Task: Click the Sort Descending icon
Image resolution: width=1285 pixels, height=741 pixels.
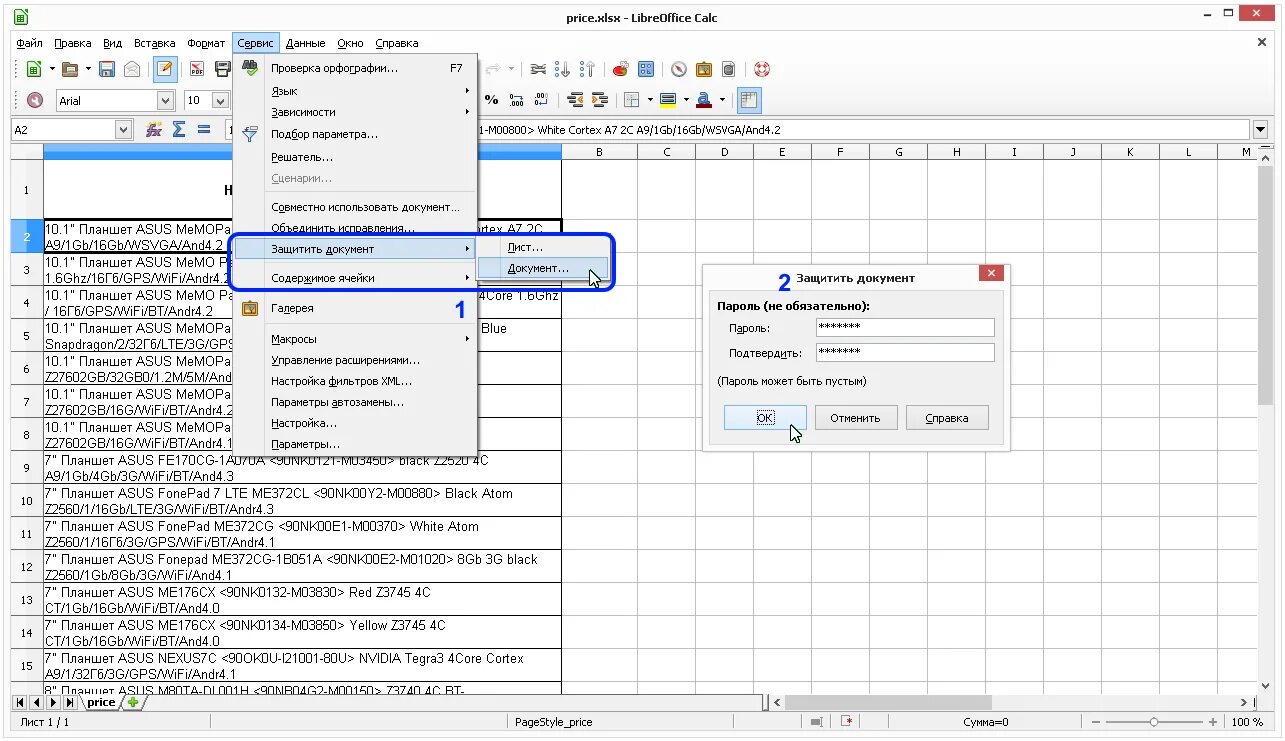Action: tap(588, 69)
